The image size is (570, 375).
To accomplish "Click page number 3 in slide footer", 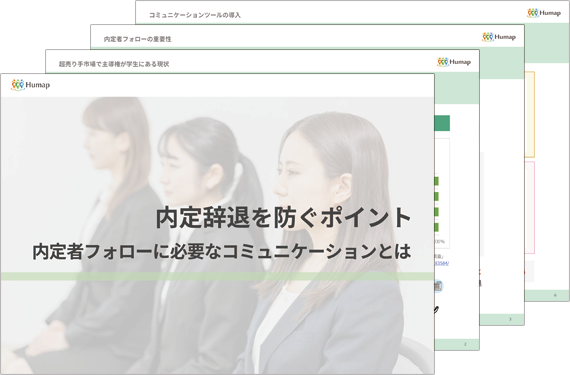I will coord(510,319).
